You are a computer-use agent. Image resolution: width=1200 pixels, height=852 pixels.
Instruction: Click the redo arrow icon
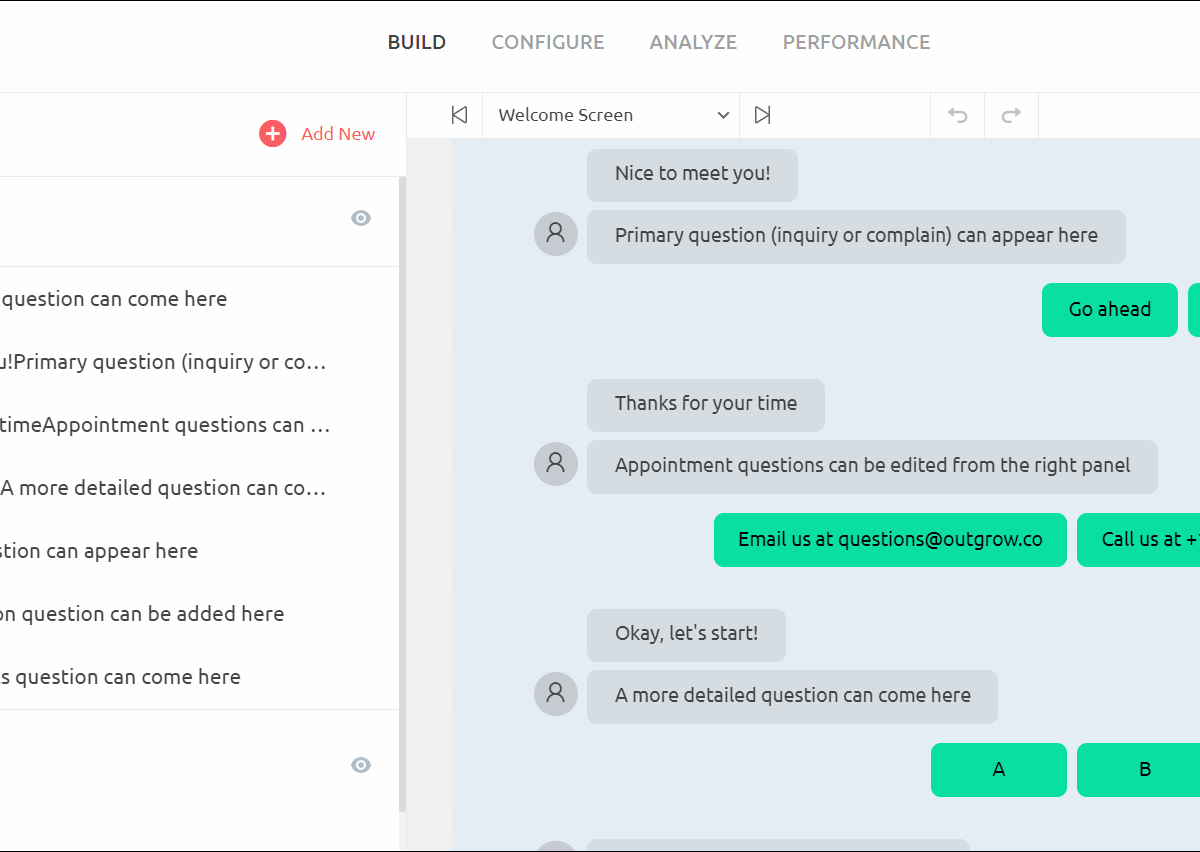1011,115
